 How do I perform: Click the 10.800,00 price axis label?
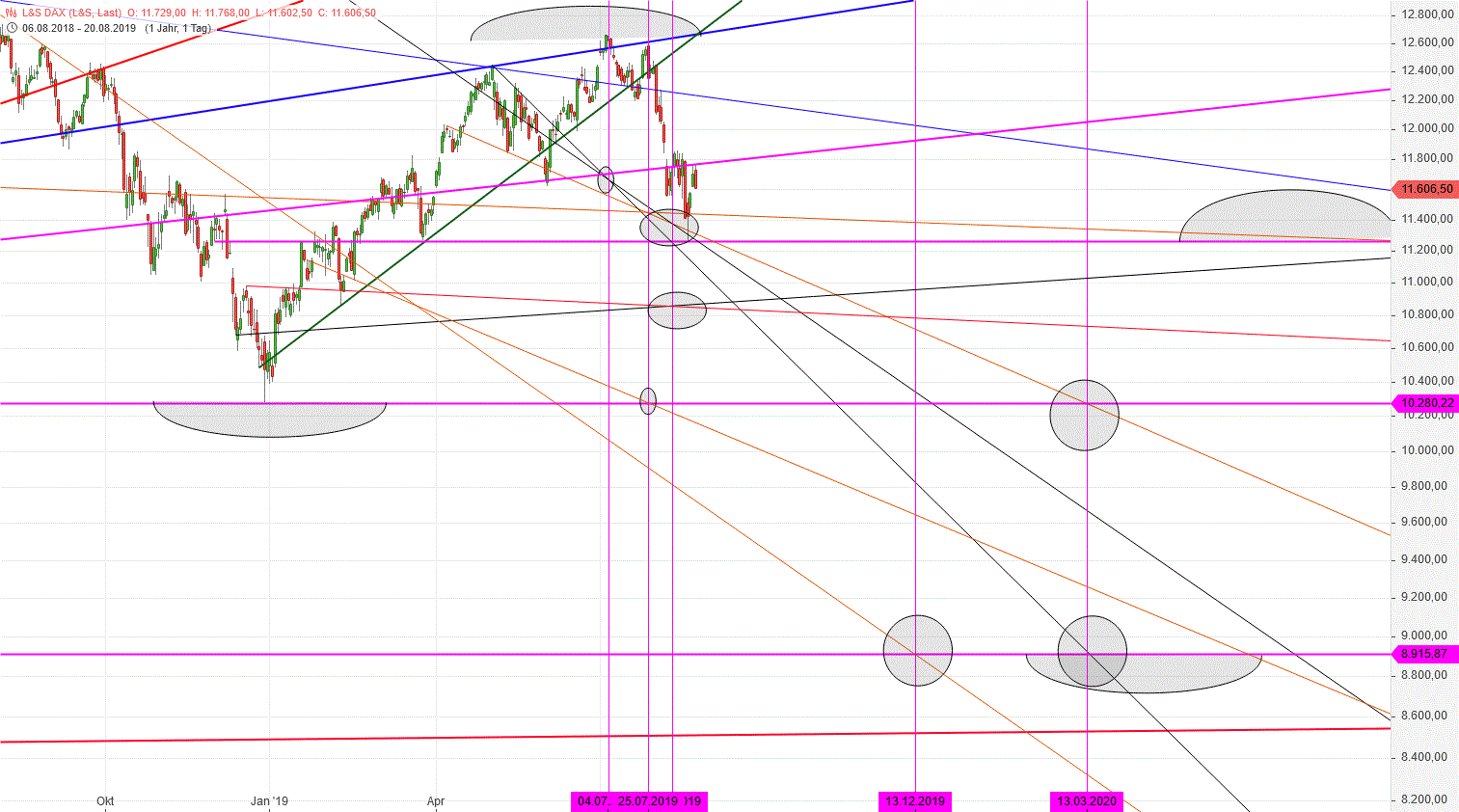pyautogui.click(x=1427, y=314)
